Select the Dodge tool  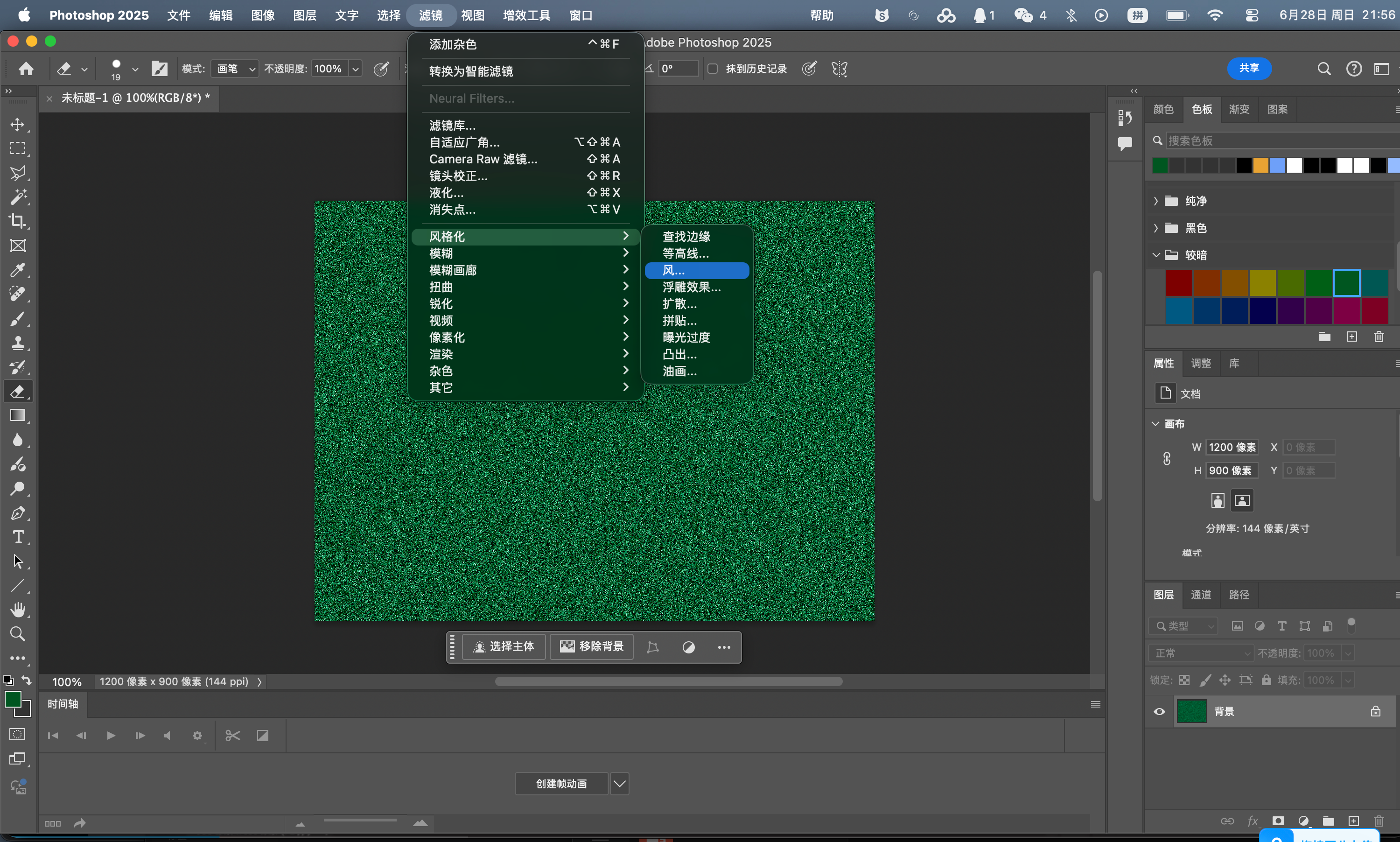(18, 489)
